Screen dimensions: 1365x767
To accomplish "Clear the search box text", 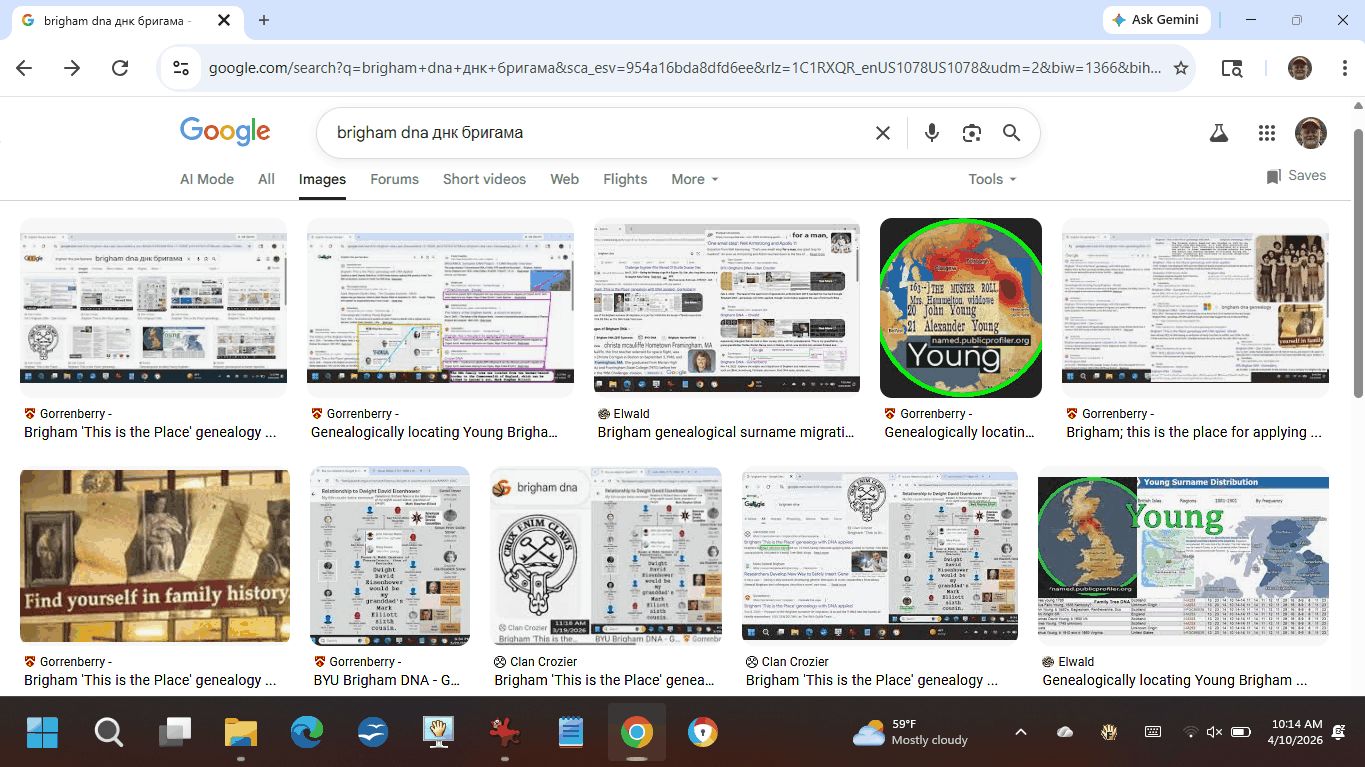I will click(882, 133).
